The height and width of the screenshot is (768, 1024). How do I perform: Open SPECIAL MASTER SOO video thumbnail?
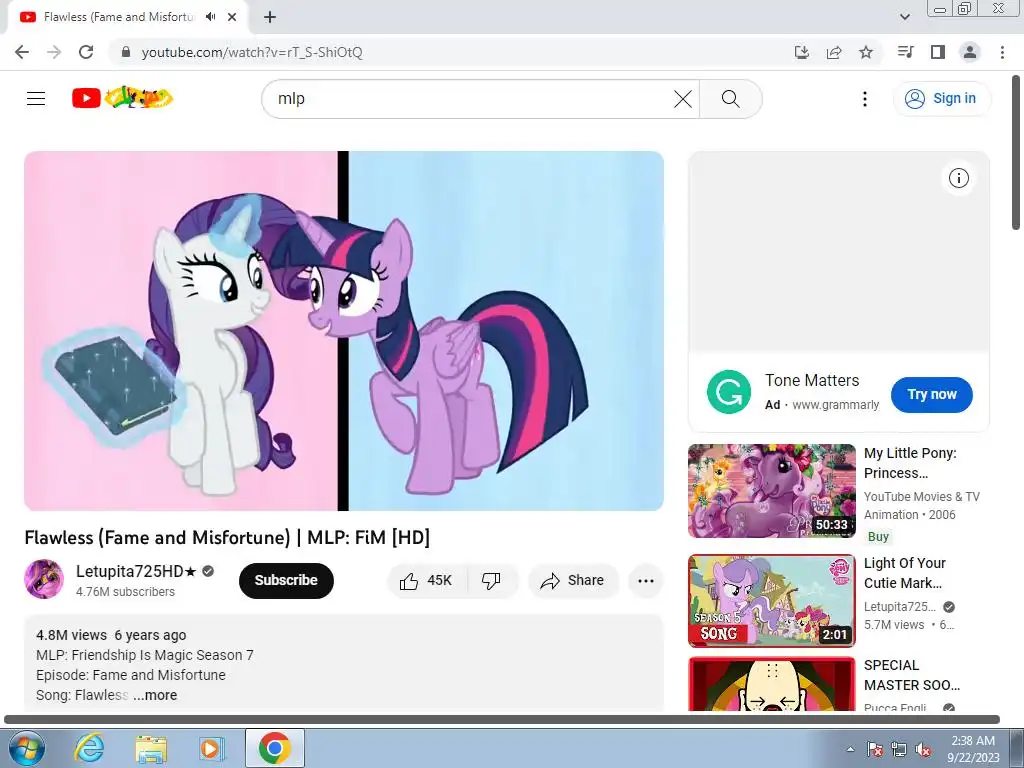coord(772,683)
